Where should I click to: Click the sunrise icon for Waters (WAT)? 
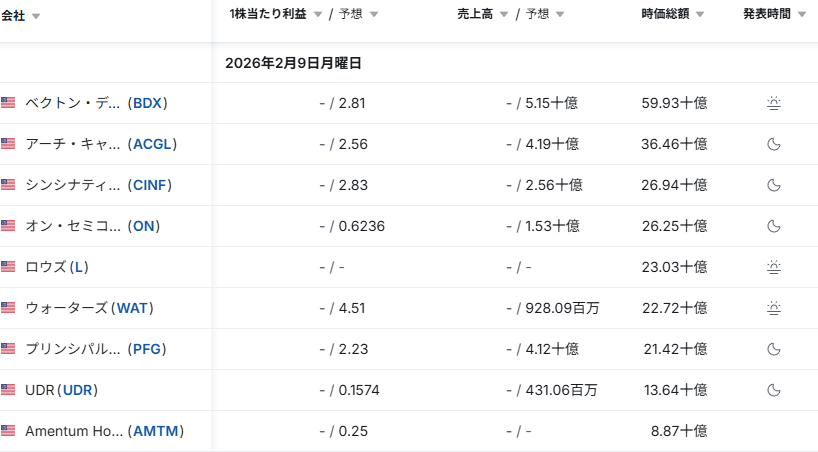click(x=773, y=308)
